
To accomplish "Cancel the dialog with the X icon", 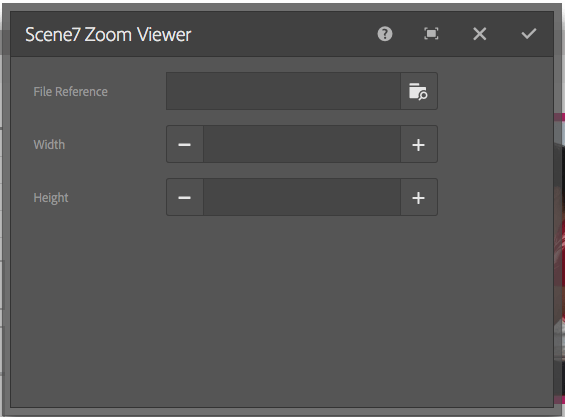I will 480,34.
